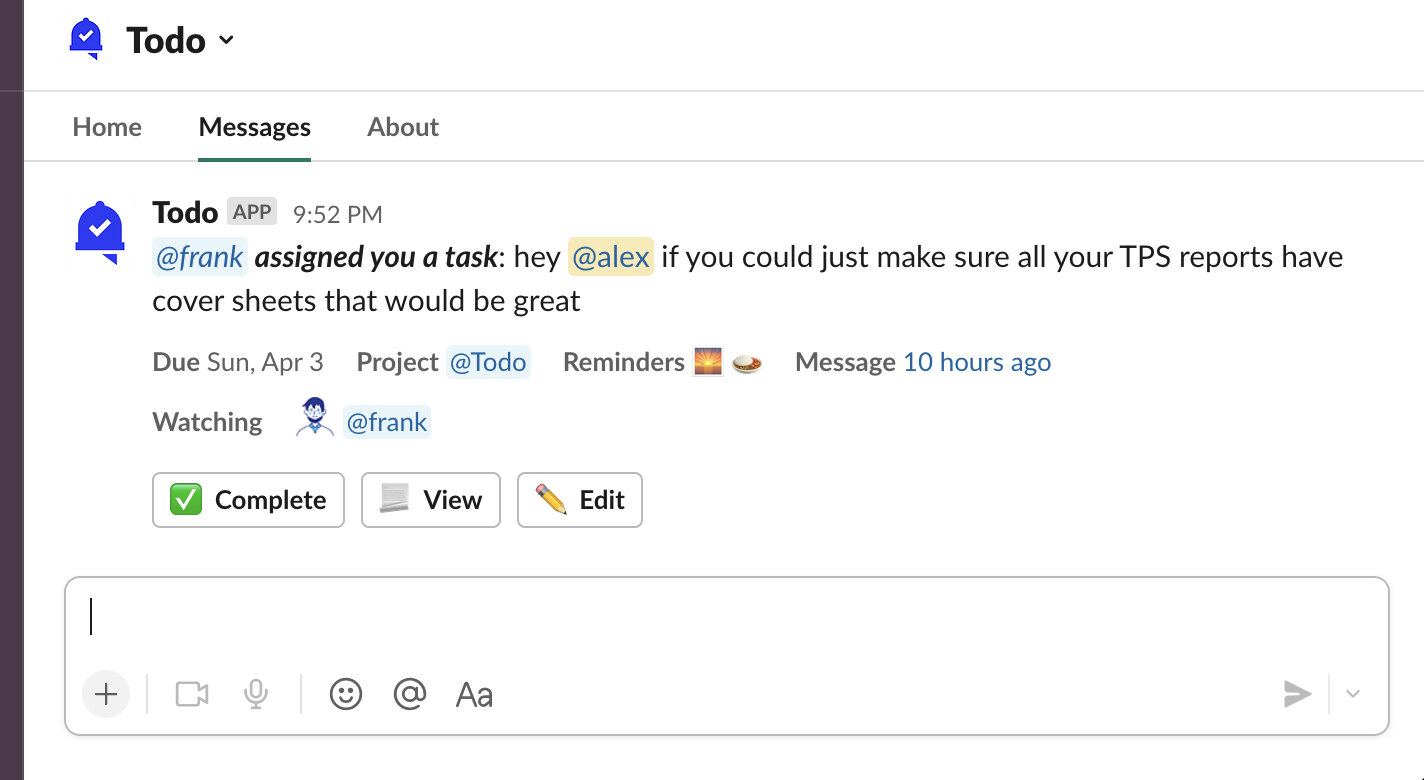Click the Edit task button

[x=579, y=500]
